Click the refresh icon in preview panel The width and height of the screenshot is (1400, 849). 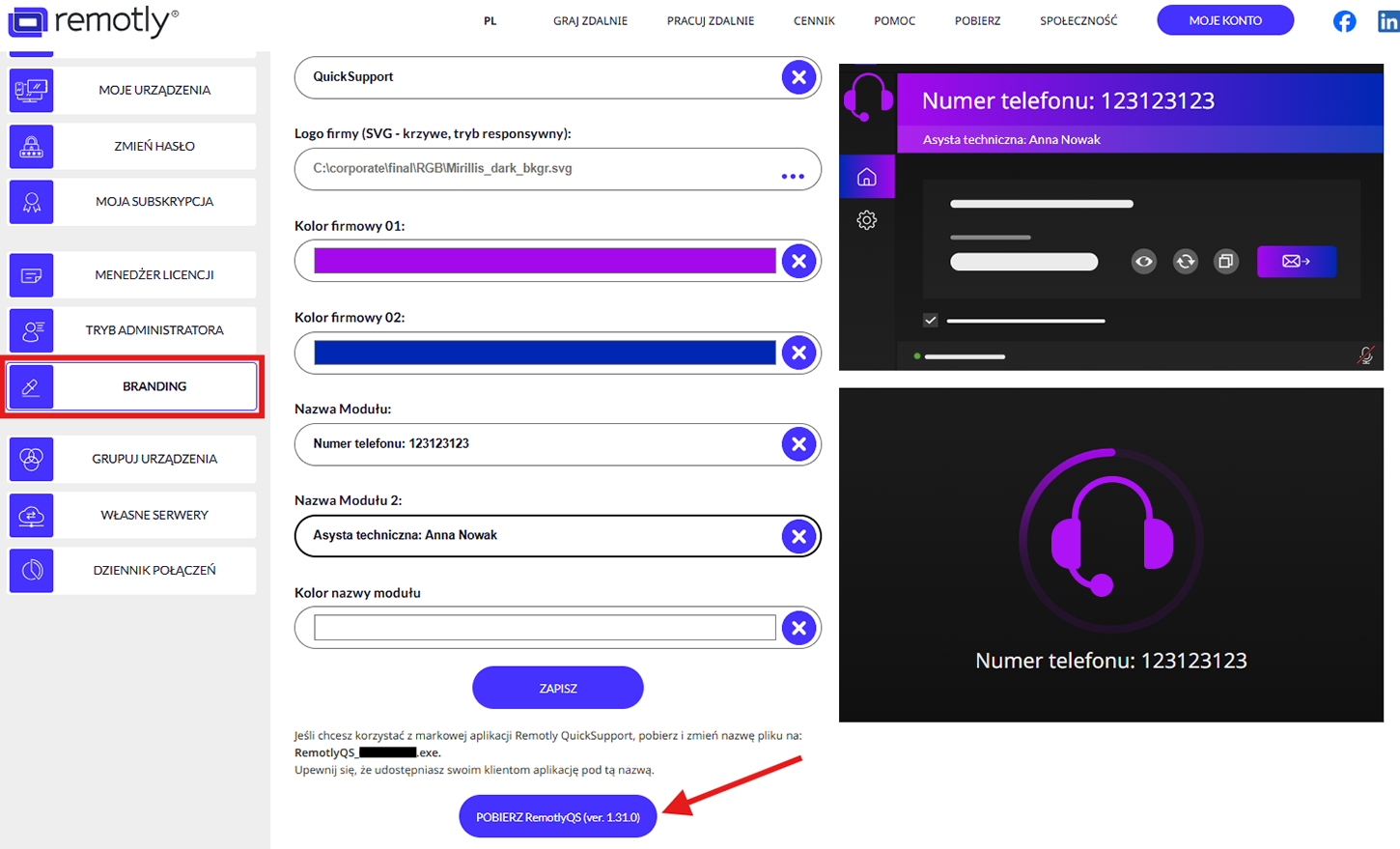click(x=1185, y=262)
